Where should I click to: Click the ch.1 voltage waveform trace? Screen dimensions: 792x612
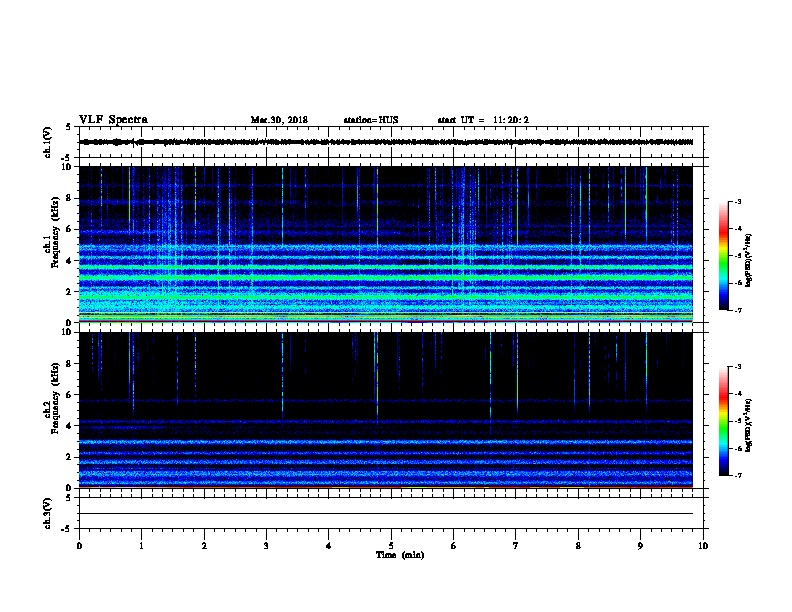(386, 142)
